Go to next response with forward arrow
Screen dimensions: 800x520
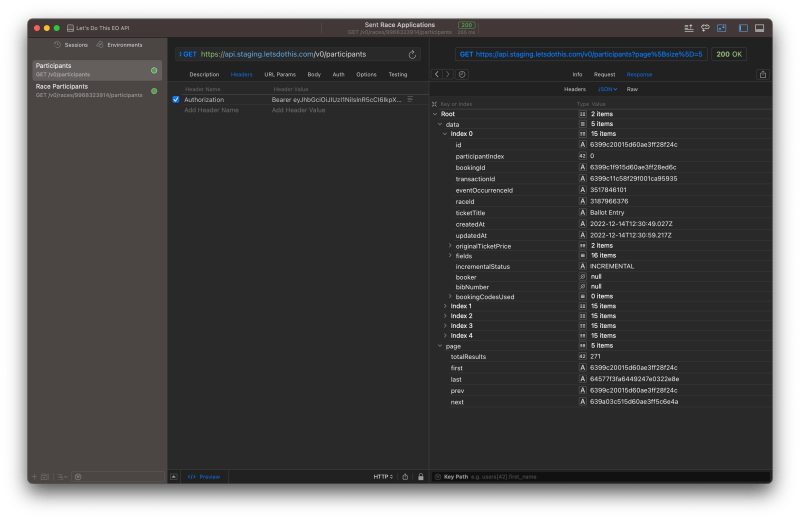pyautogui.click(x=447, y=74)
